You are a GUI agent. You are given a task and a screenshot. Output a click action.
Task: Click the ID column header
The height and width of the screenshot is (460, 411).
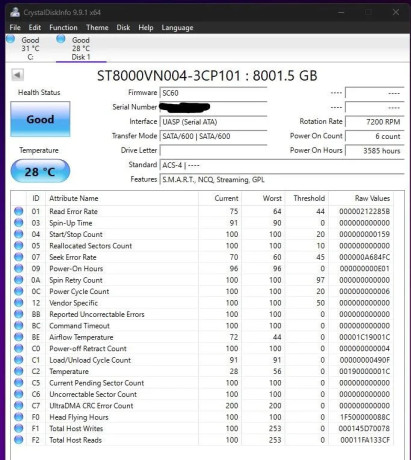tap(36, 198)
